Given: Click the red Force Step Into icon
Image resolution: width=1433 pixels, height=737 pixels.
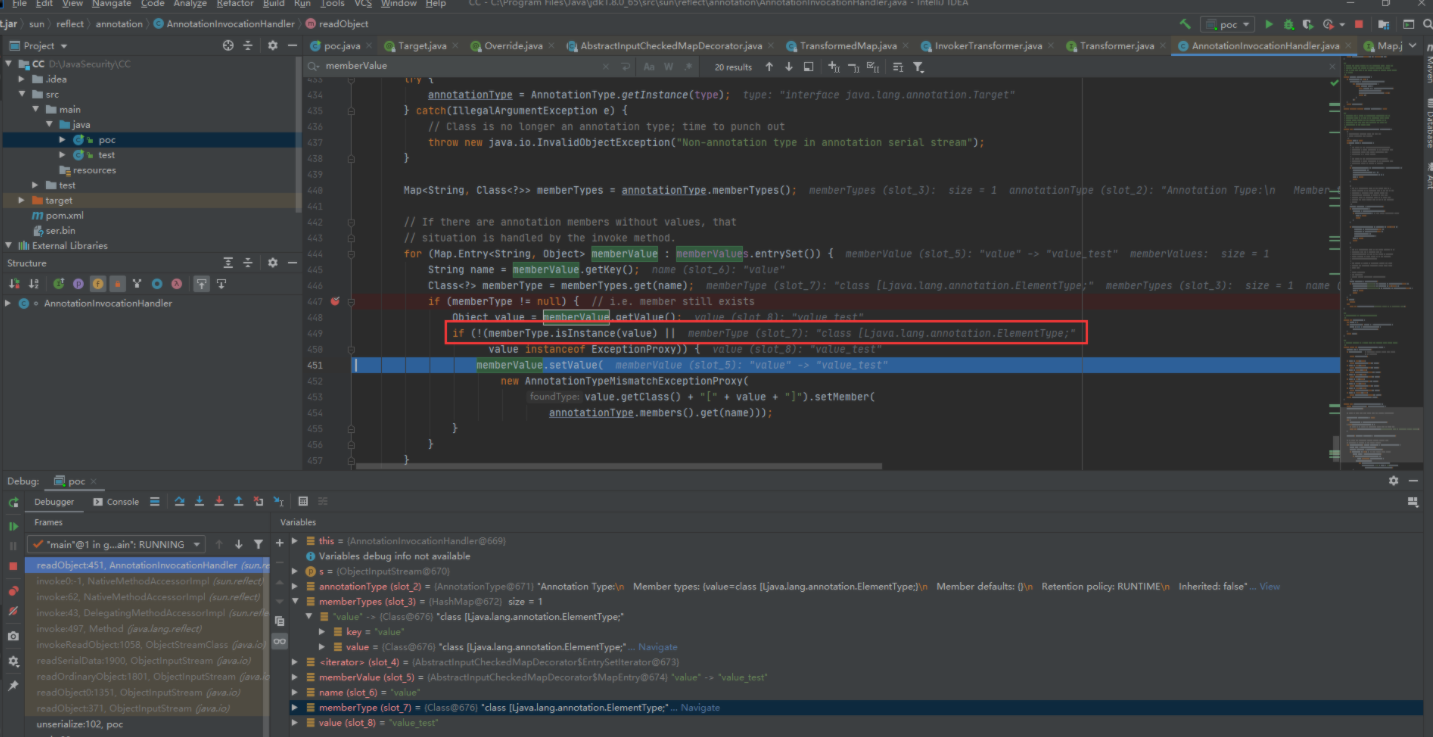Looking at the screenshot, I should (x=219, y=502).
